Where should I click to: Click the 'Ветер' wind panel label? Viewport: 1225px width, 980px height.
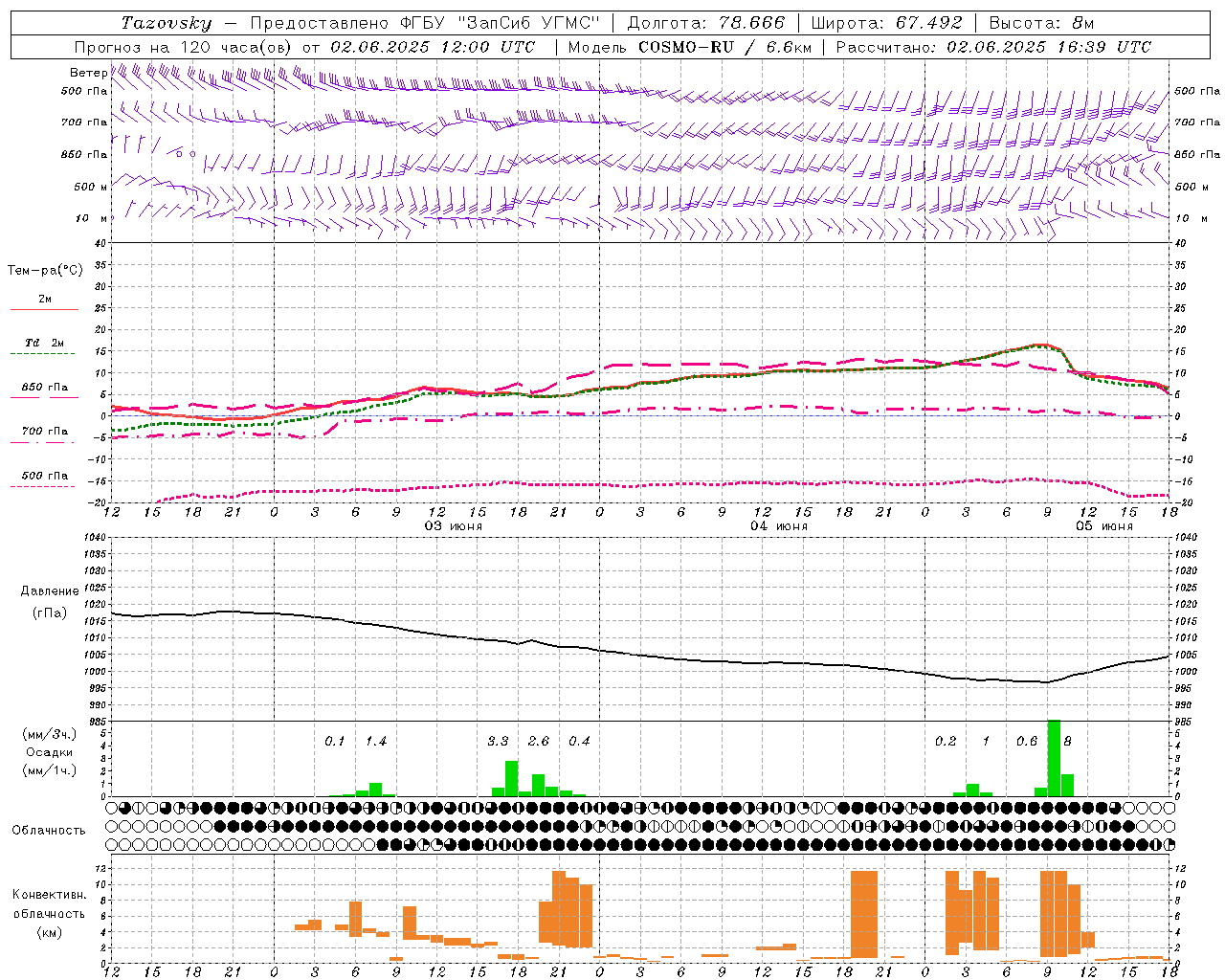[88, 73]
